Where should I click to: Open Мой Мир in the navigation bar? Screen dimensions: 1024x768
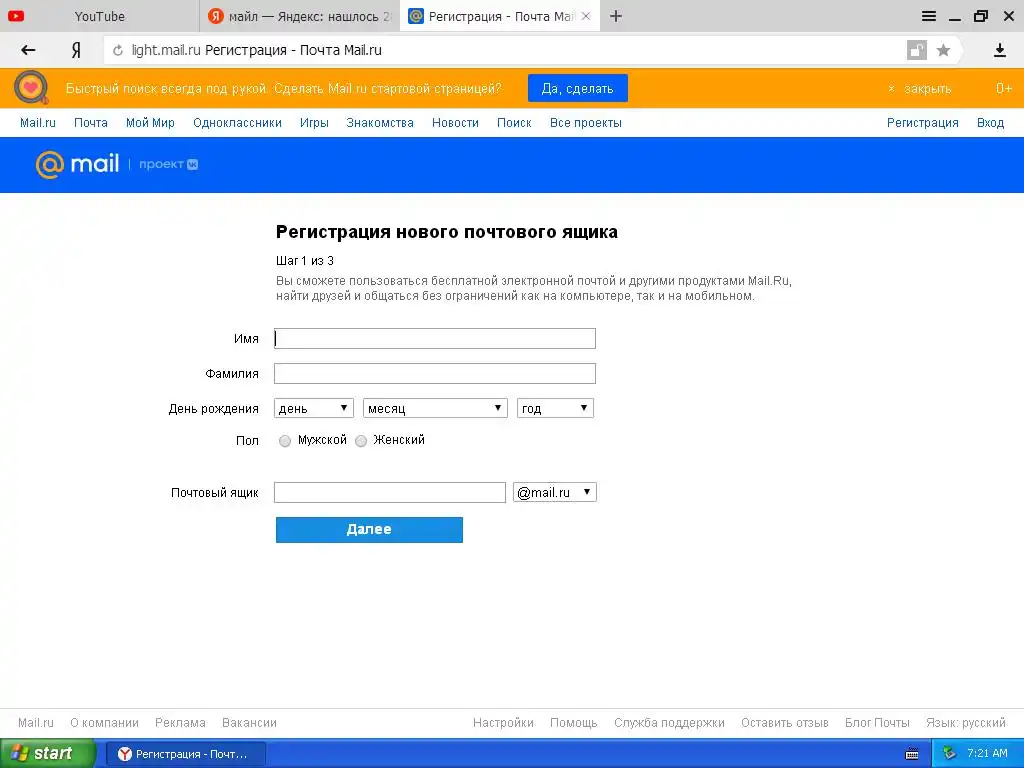(x=150, y=123)
